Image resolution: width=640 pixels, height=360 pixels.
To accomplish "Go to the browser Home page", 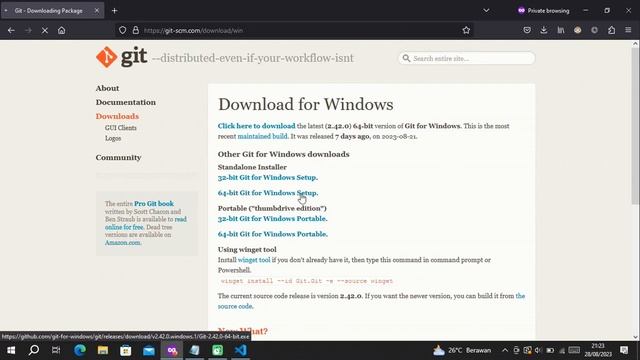I will pos(62,30).
